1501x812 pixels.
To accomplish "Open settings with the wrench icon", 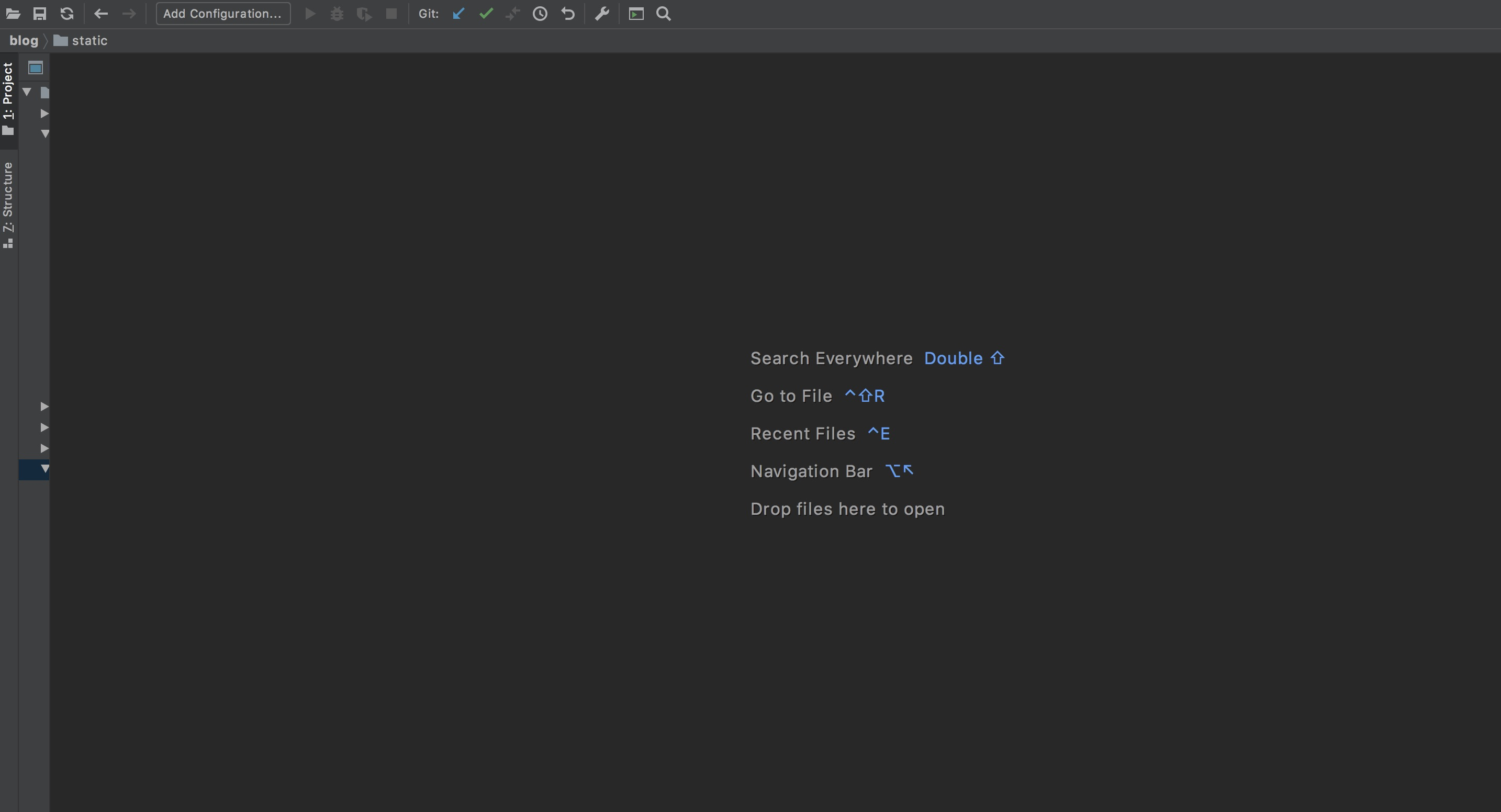I will click(x=602, y=14).
